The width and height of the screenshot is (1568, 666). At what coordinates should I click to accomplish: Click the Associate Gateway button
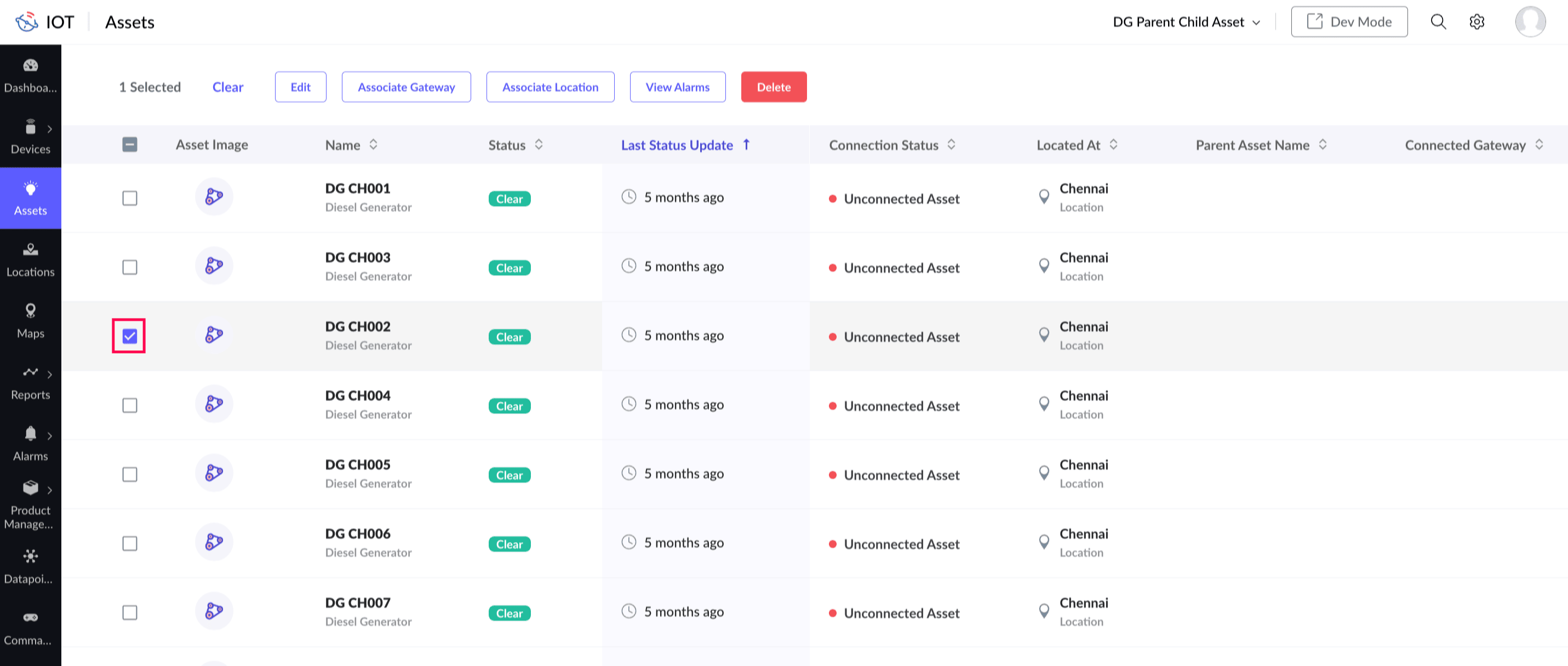tap(406, 87)
